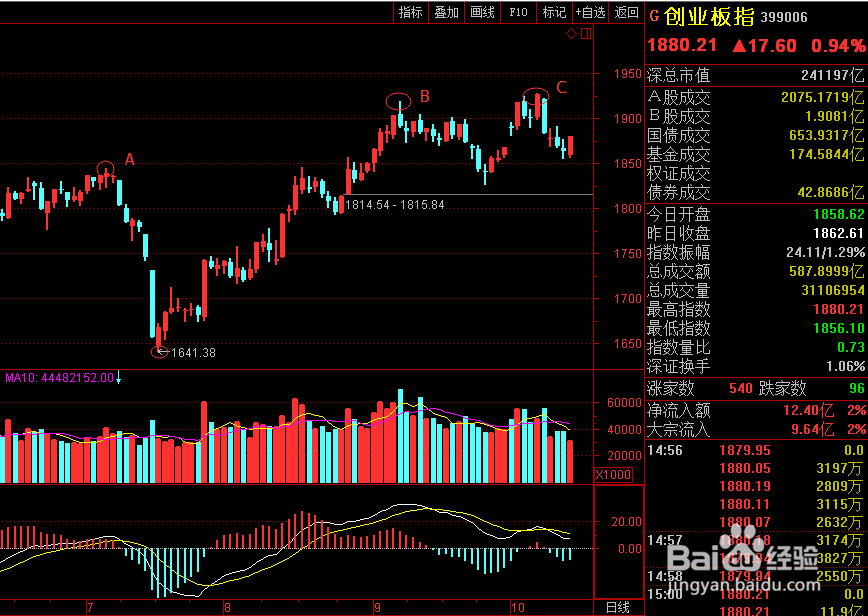Select the 画线 drawing tool
This screenshot has height=616, width=868.
tap(482, 12)
